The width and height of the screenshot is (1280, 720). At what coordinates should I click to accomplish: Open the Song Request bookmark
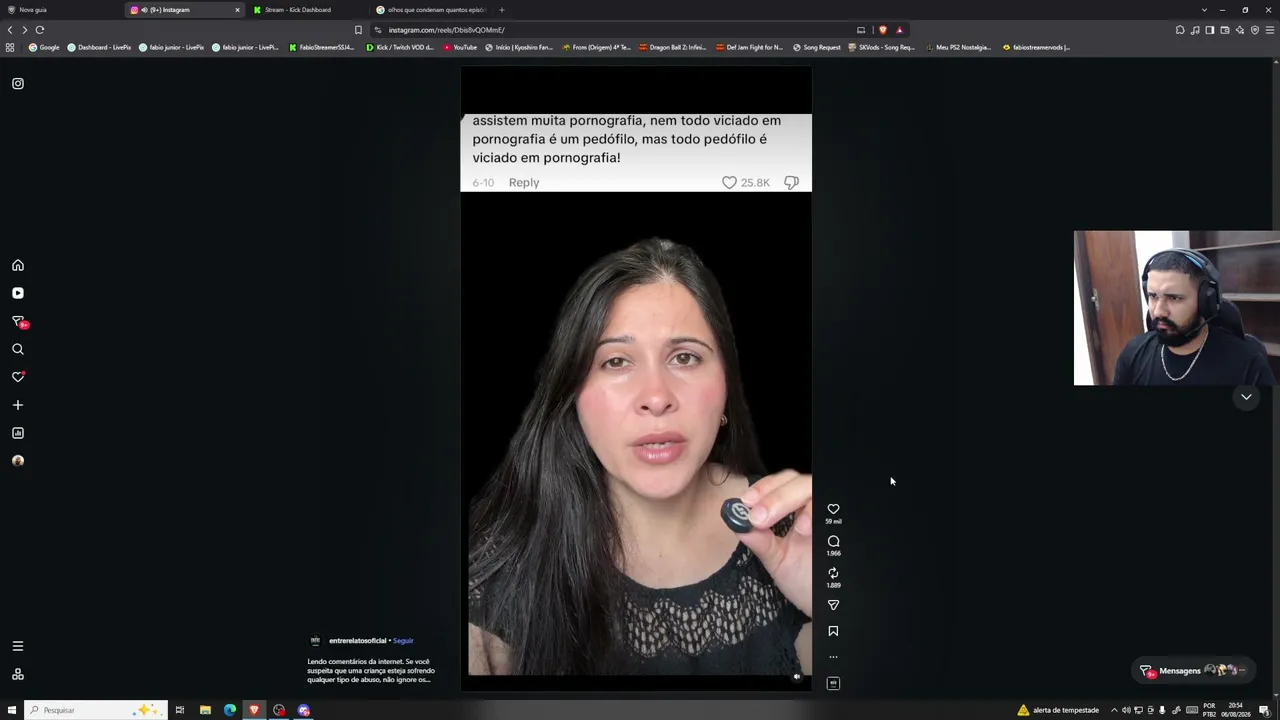(817, 47)
